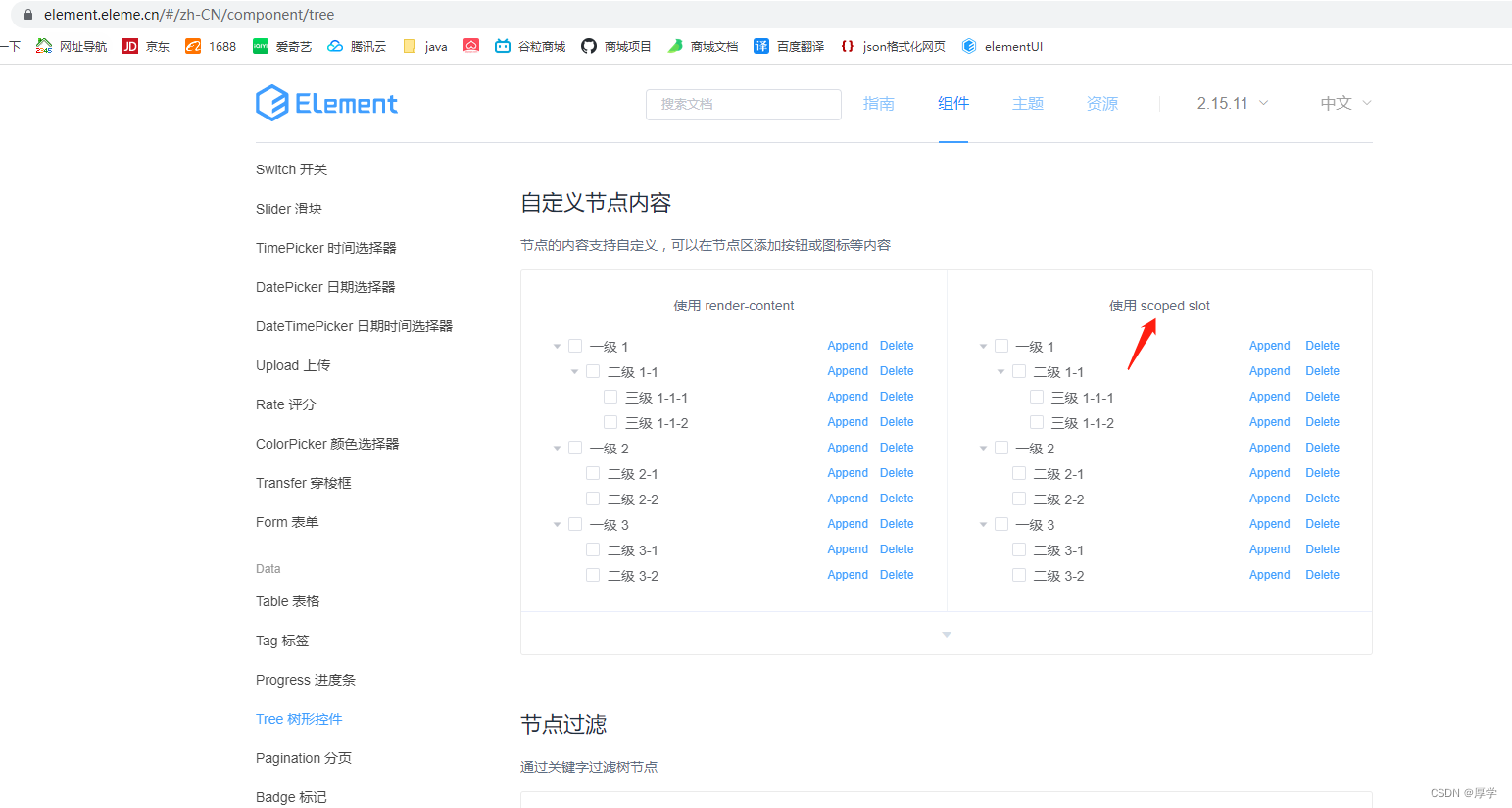
Task: Open the 爱奇艺 bookmark
Action: (x=282, y=46)
